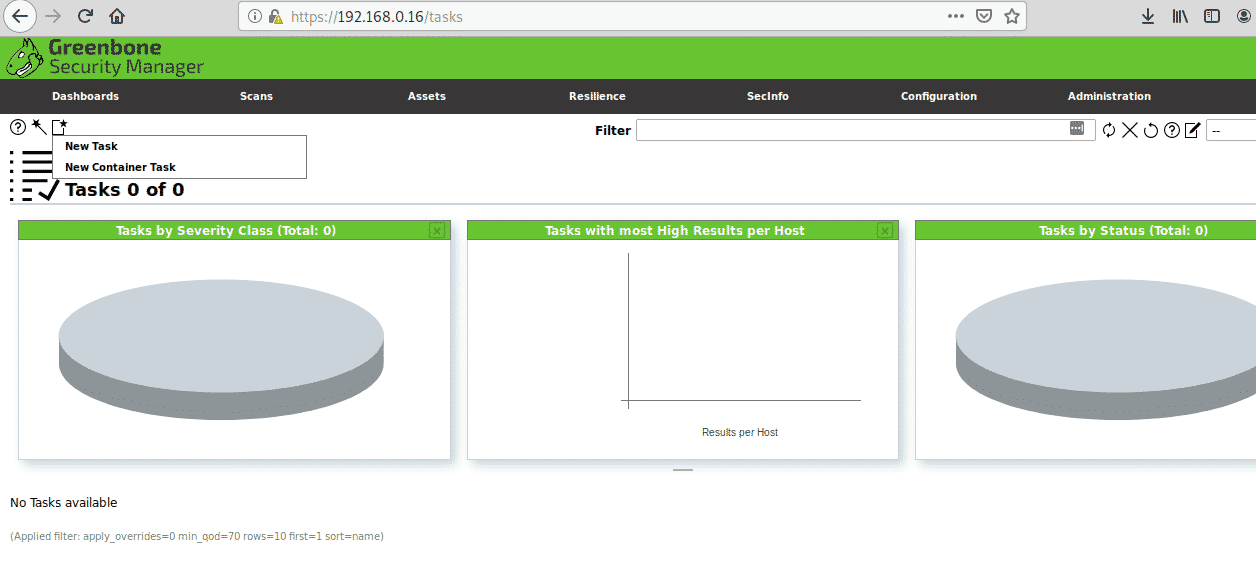Click the Tasks 0 of 0 heading
The height and width of the screenshot is (585, 1256).
coord(125,190)
